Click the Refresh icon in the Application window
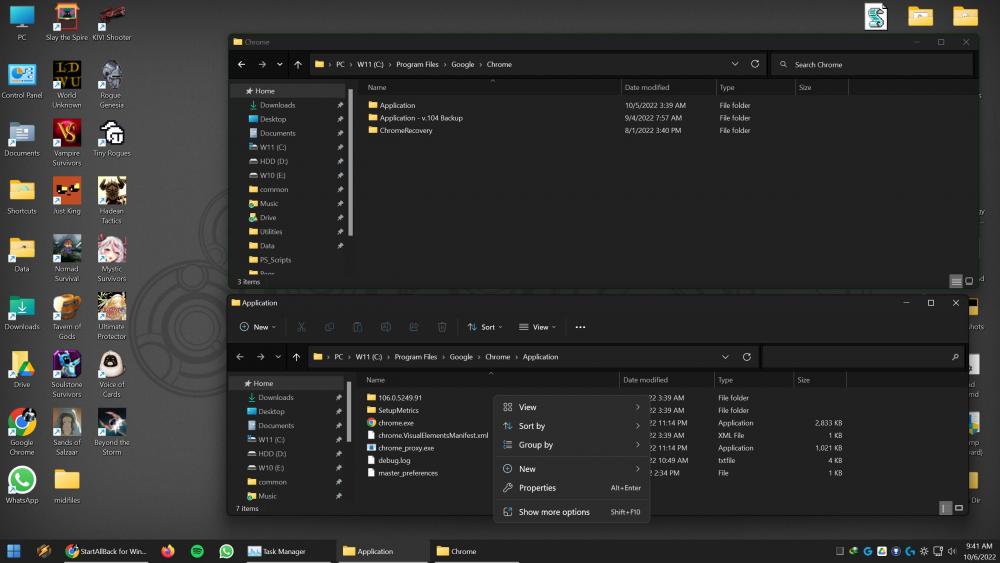The height and width of the screenshot is (563, 1000). 746,357
